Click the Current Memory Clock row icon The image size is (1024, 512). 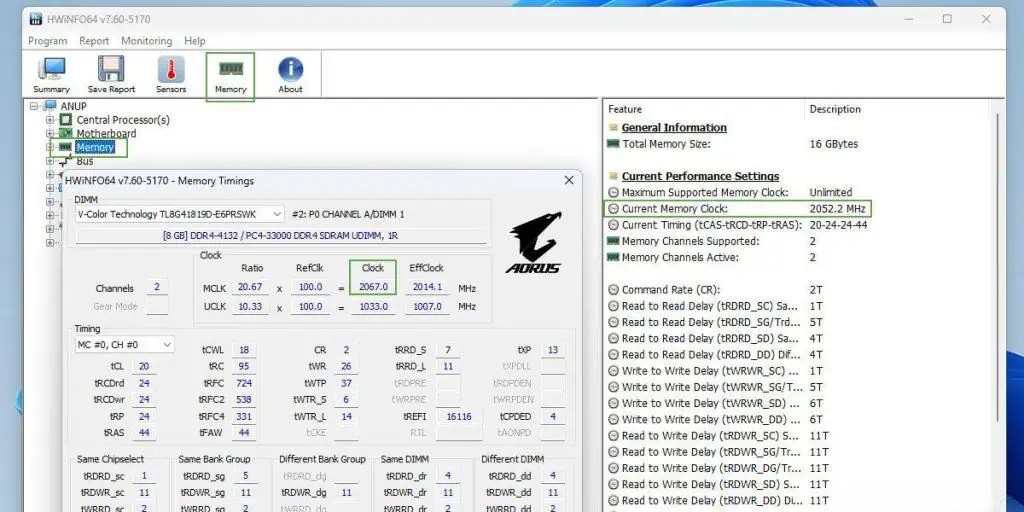(613, 209)
